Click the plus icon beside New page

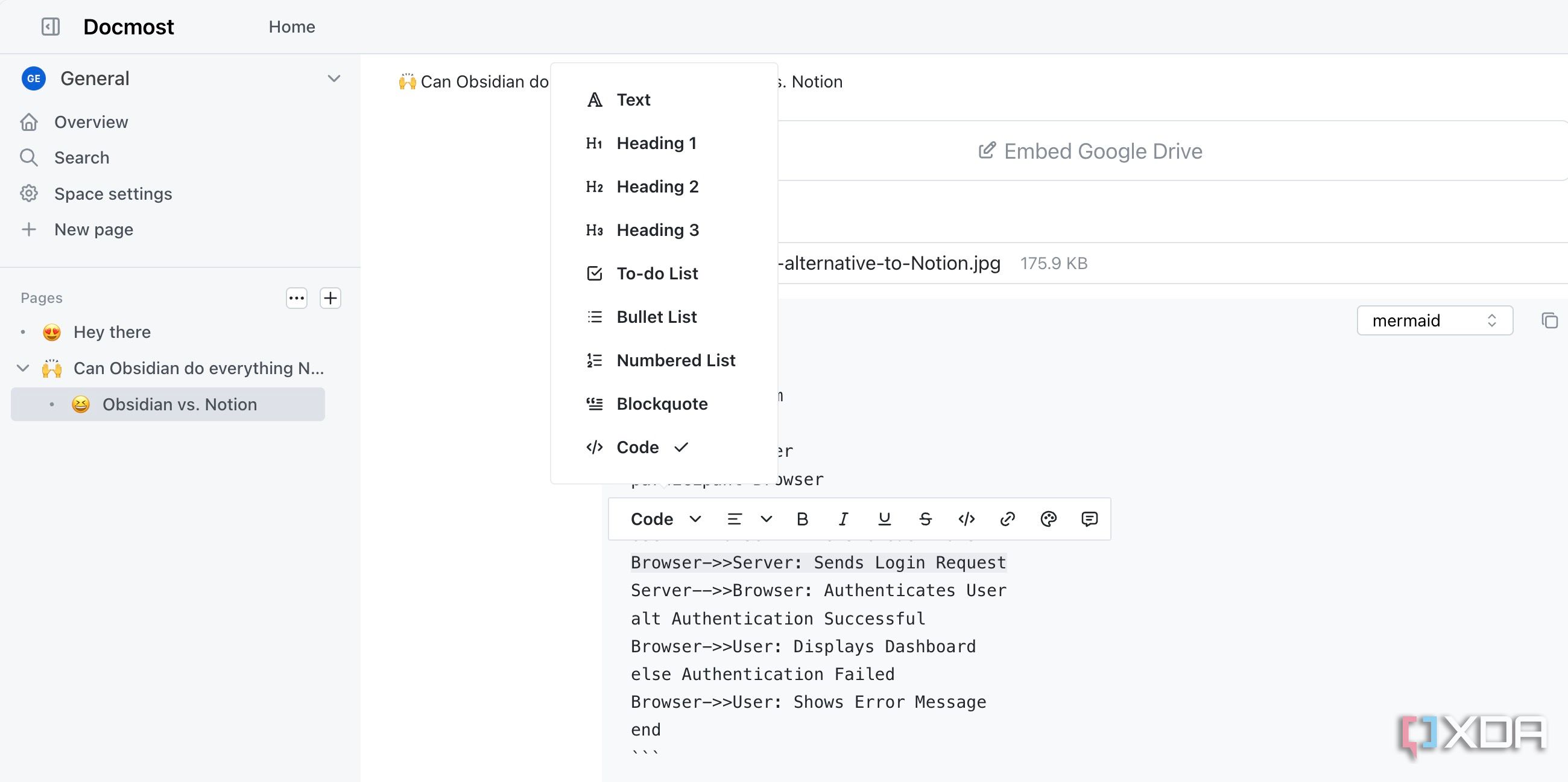point(28,230)
